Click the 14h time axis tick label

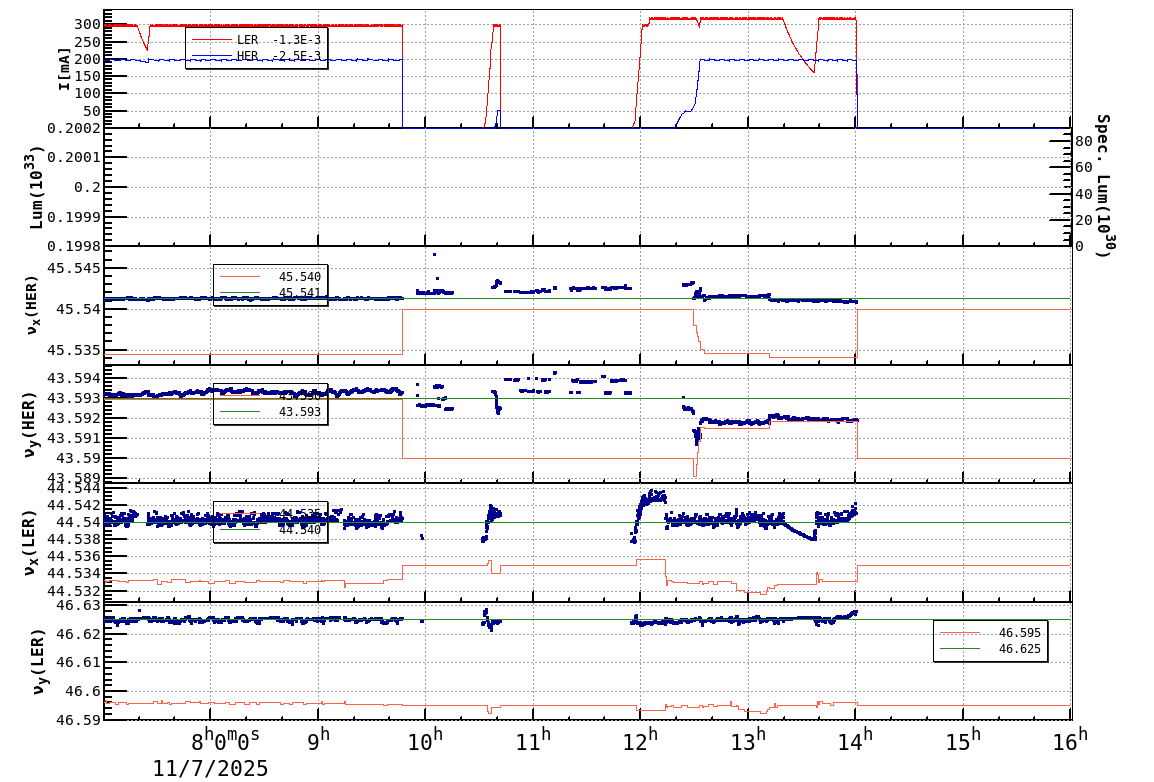point(855,739)
